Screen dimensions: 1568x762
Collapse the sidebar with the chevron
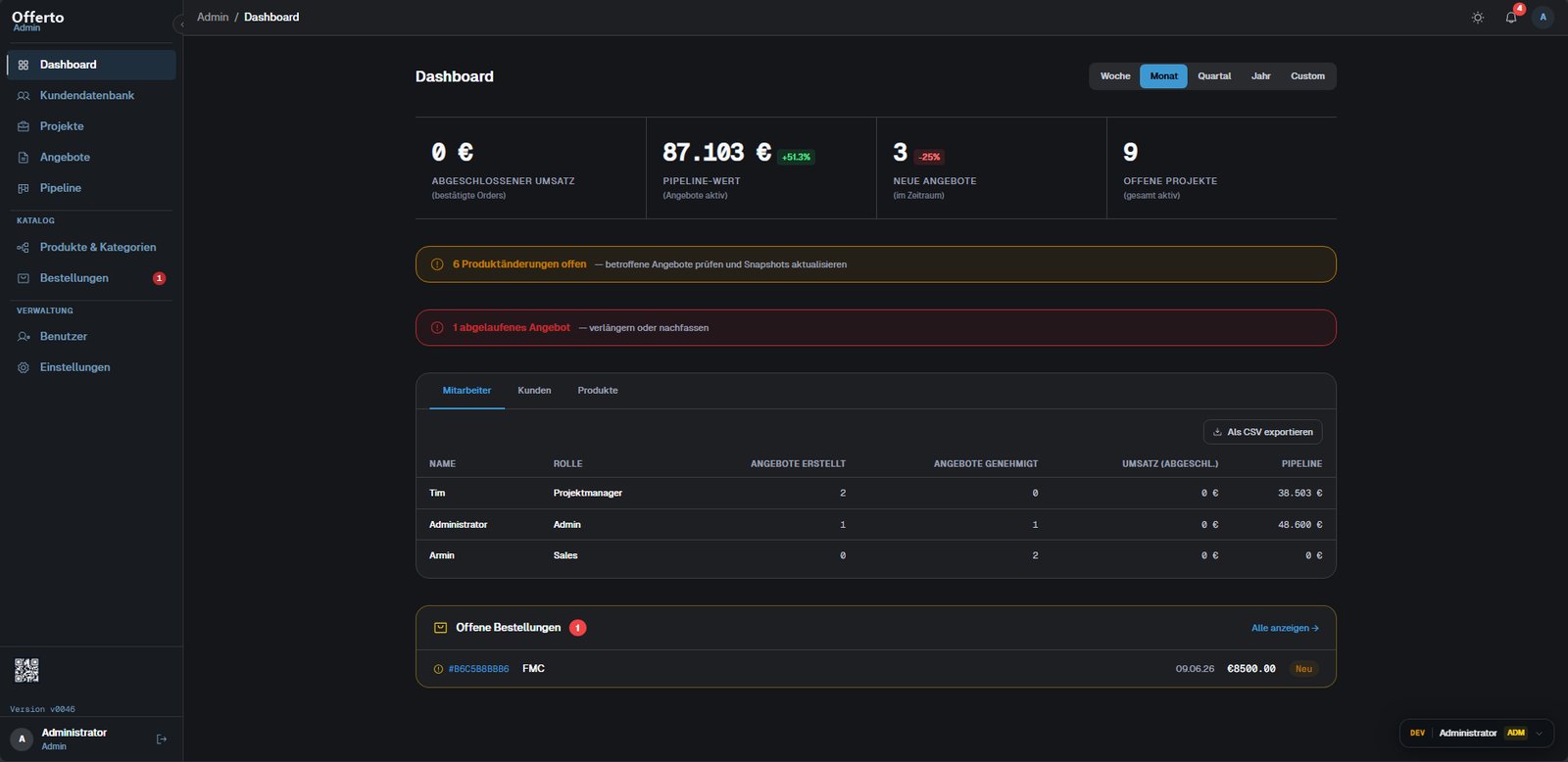[180, 24]
